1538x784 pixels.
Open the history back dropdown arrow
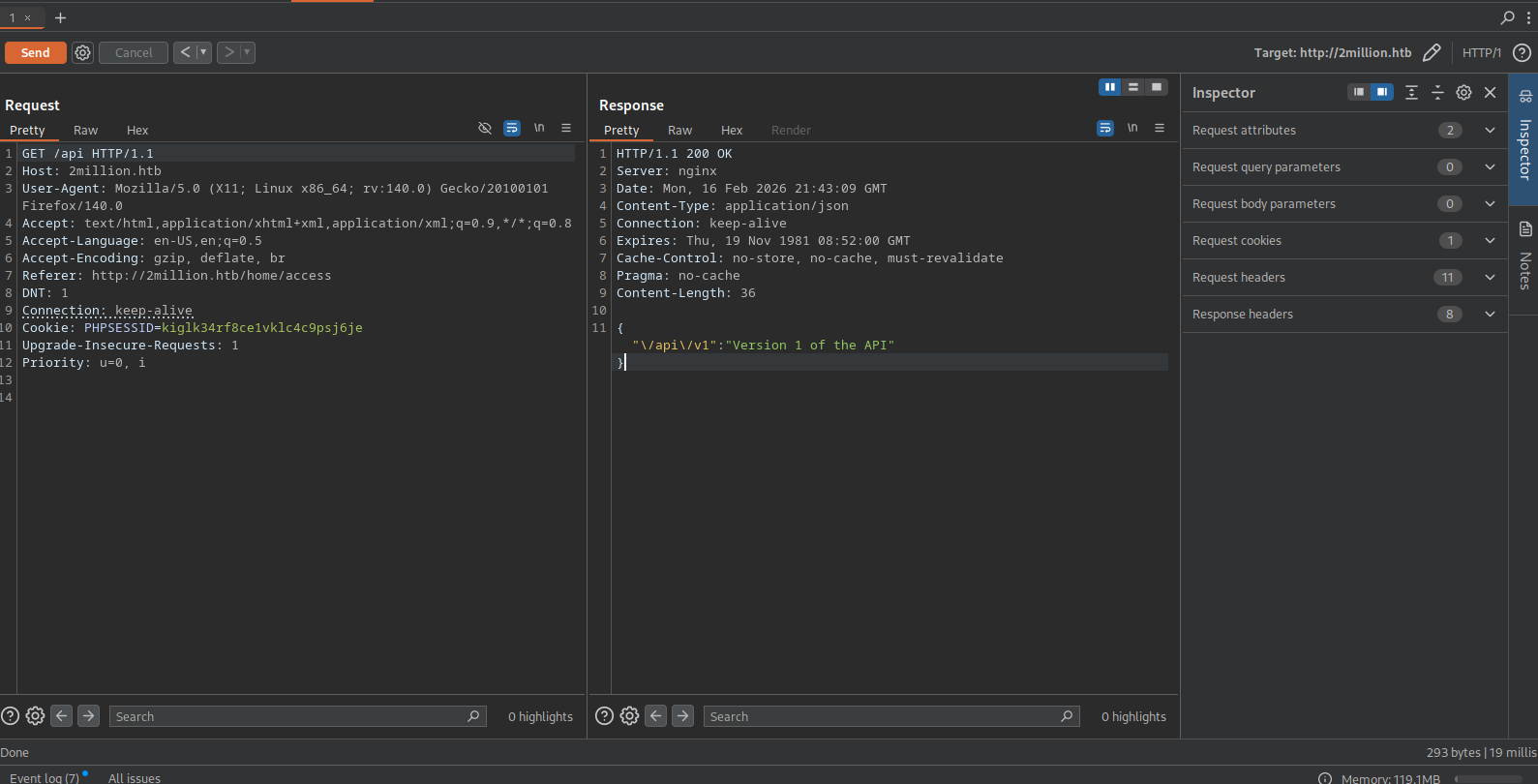coord(203,52)
